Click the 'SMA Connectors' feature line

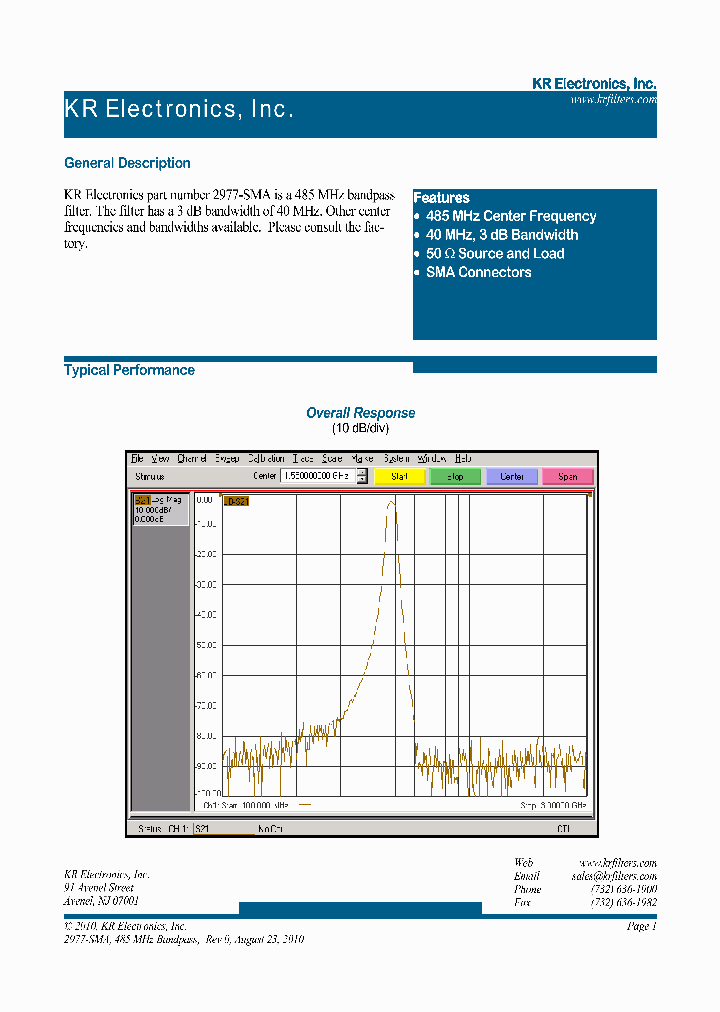coord(479,272)
